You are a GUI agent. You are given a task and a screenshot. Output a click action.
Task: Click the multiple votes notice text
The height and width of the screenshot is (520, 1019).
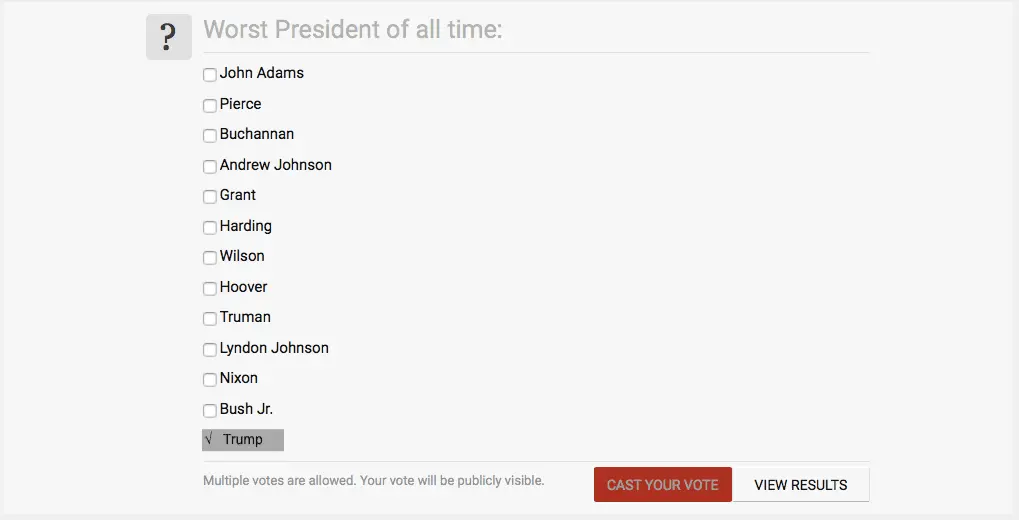373,481
